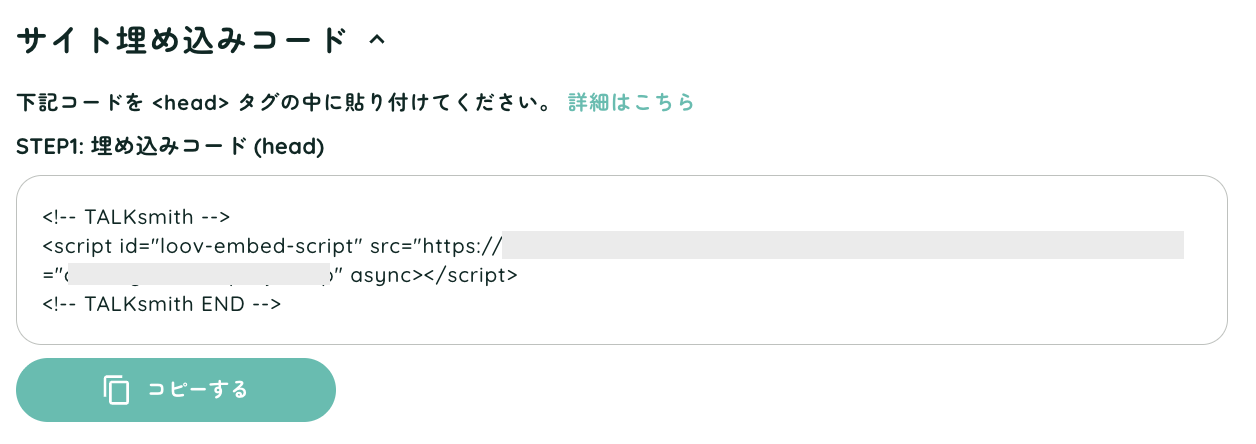Screen dimensions: 1256x444
Task: Open the 詳細はこちら link
Action: click(x=631, y=102)
